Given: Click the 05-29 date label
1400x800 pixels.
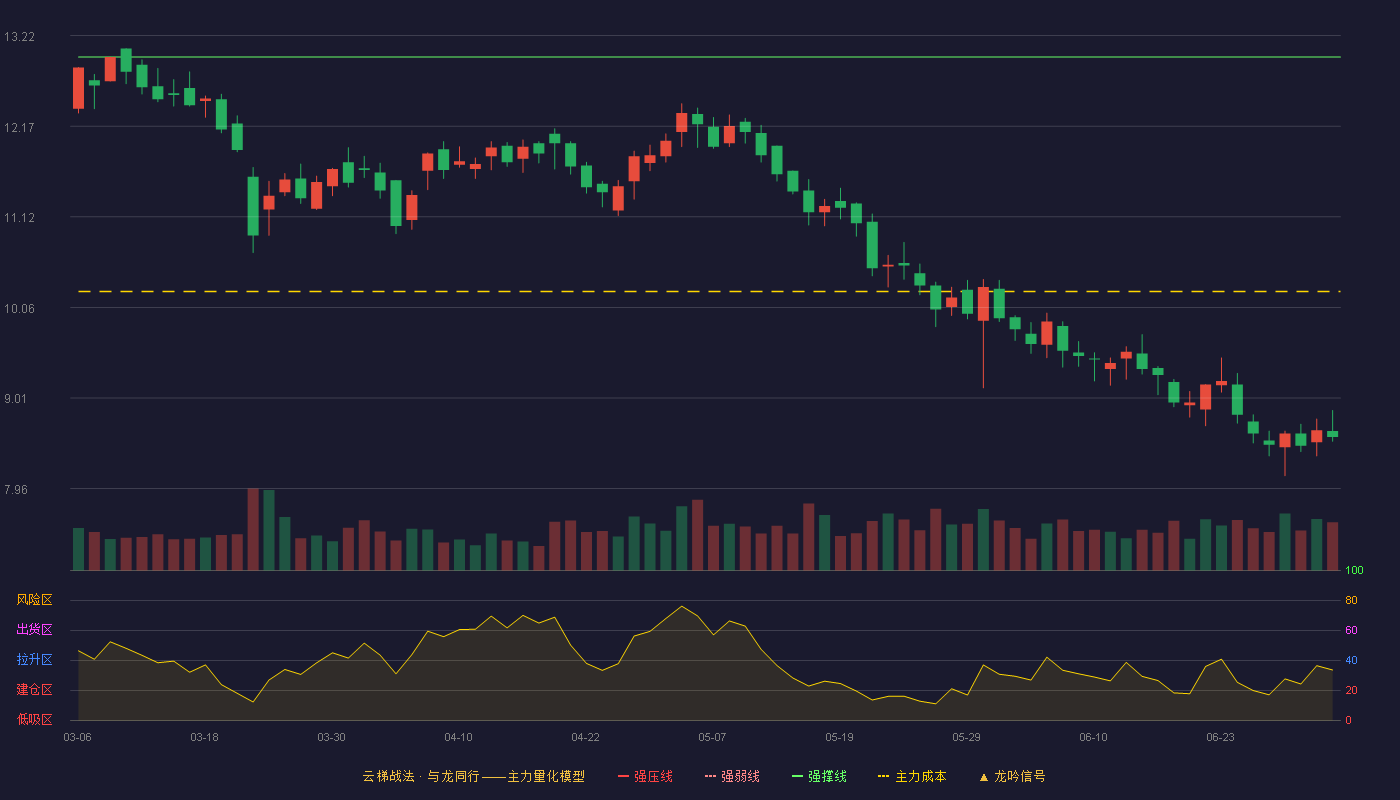Looking at the screenshot, I should coord(966,737).
